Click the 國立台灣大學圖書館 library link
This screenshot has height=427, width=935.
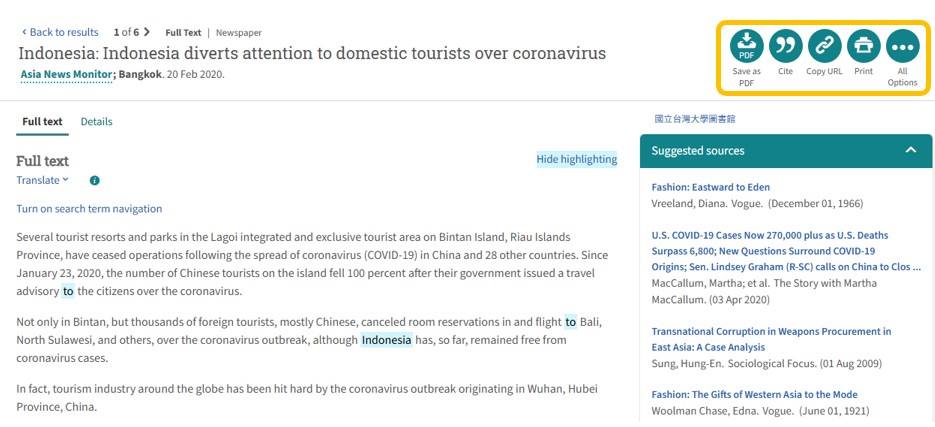coord(694,119)
